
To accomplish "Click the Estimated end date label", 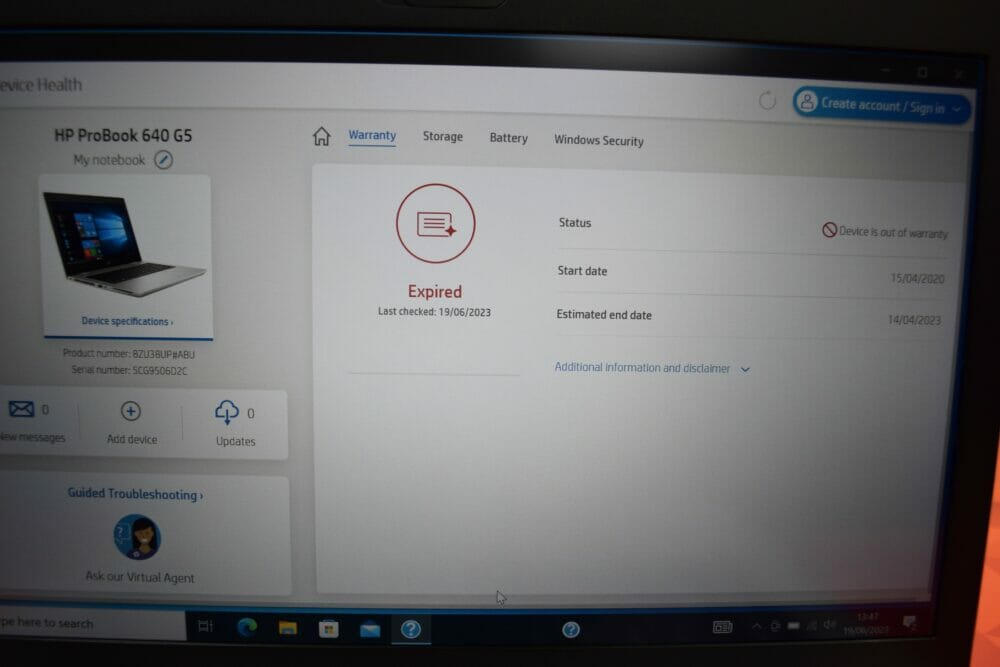I will coord(604,314).
